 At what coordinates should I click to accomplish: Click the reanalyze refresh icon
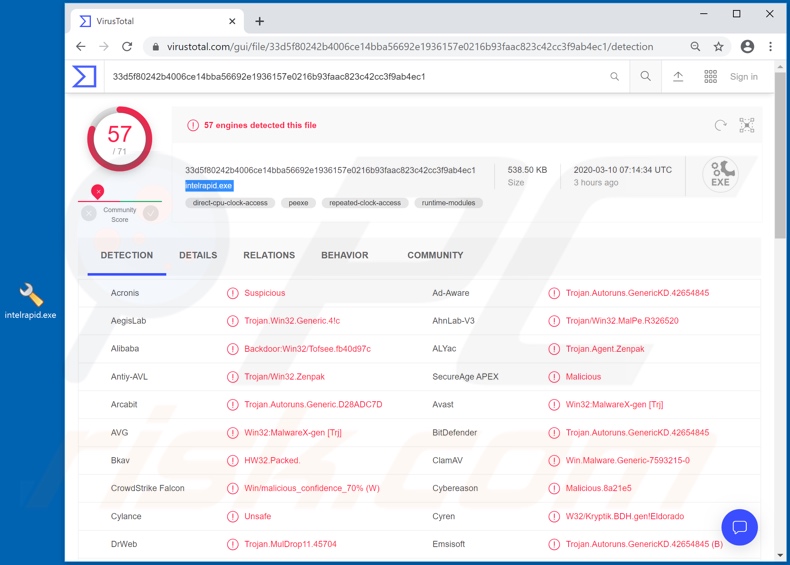pos(720,125)
